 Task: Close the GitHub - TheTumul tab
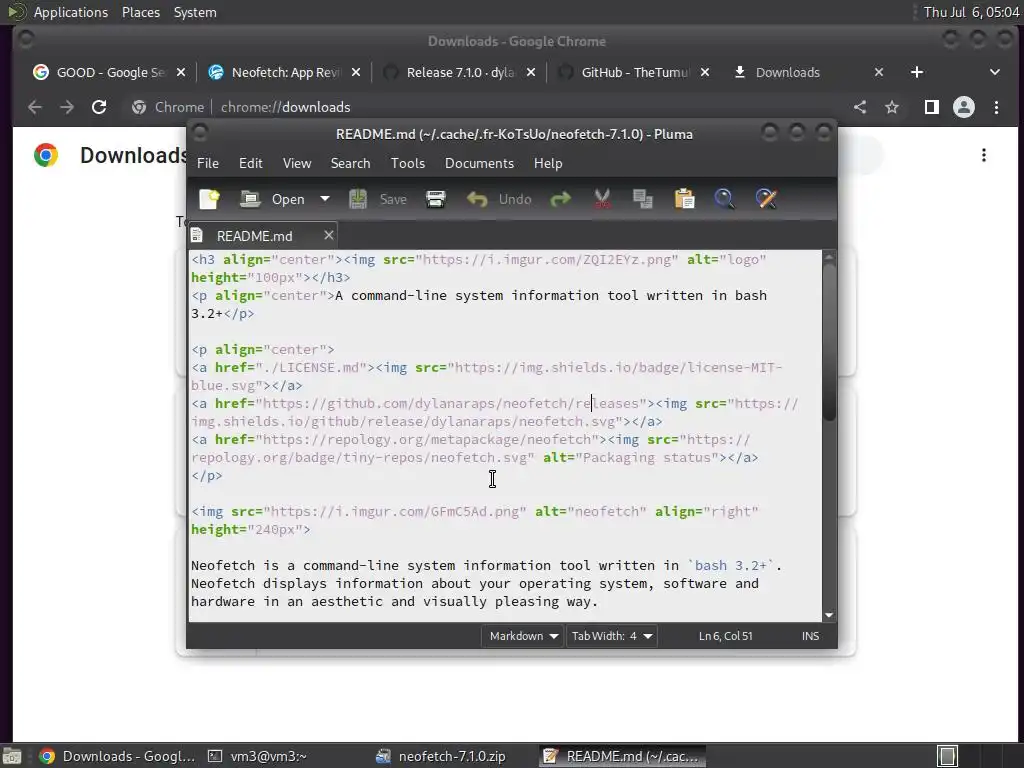coord(705,72)
